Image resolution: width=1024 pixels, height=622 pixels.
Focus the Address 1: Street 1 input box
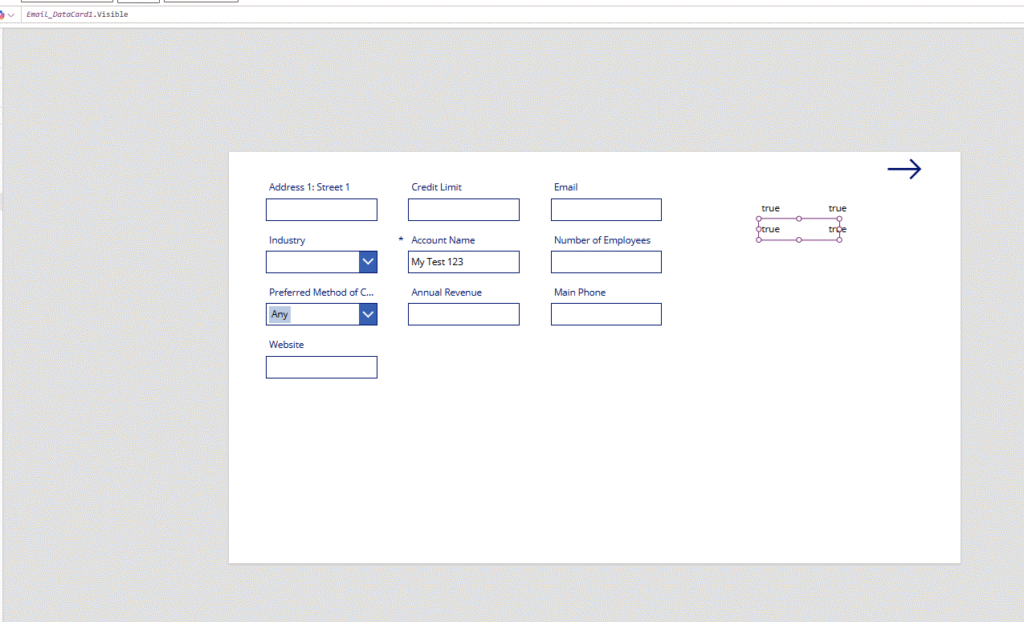tap(321, 210)
